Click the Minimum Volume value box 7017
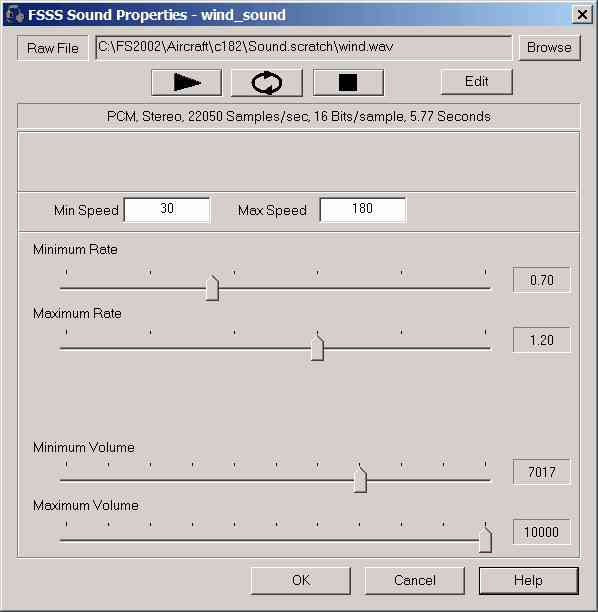 coord(542,472)
